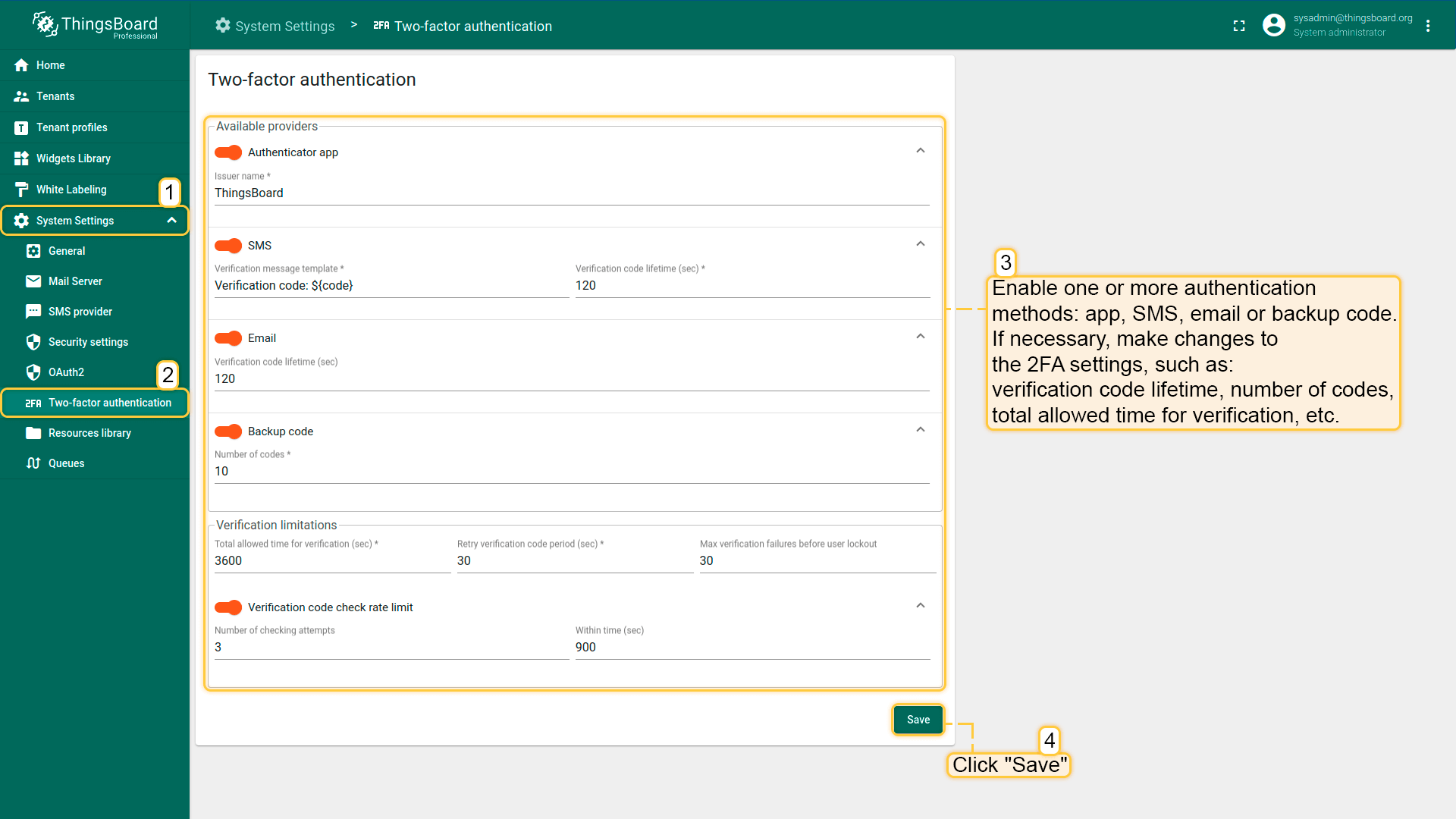Click the Mail Server envelope icon
This screenshot has width=1456, height=819.
click(x=33, y=281)
